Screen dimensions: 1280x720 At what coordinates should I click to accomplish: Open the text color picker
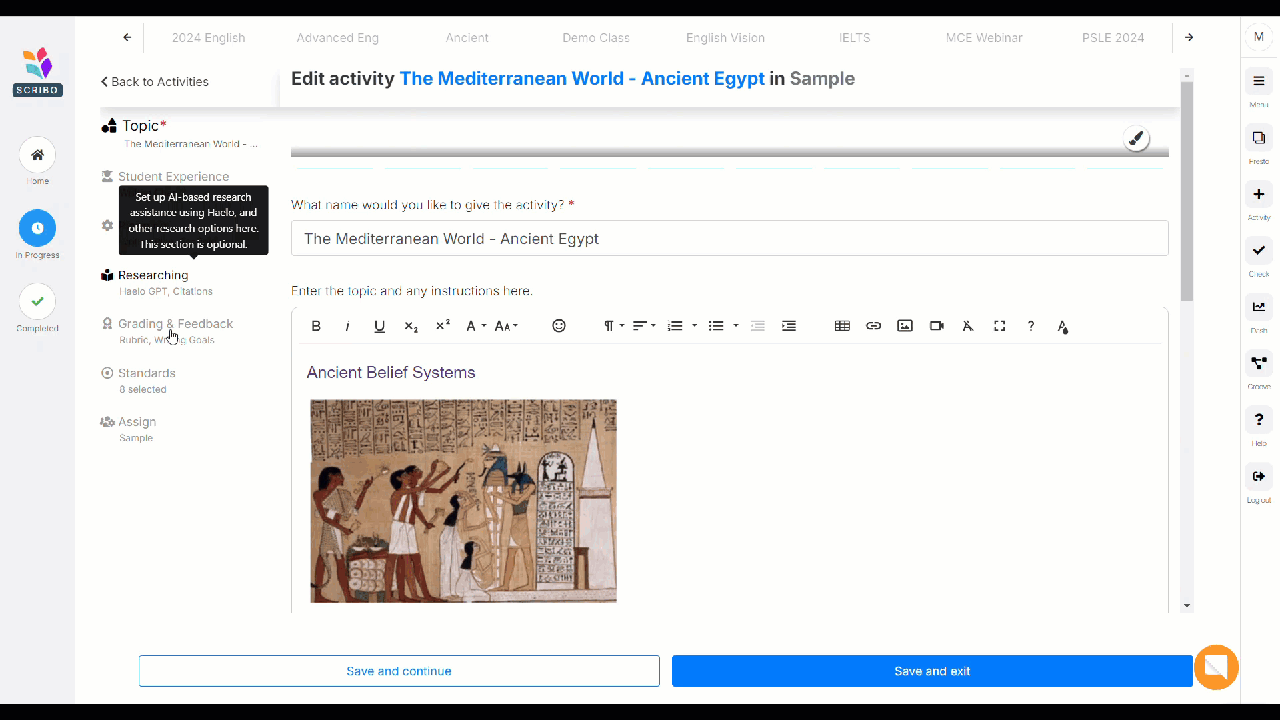[x=1062, y=326]
